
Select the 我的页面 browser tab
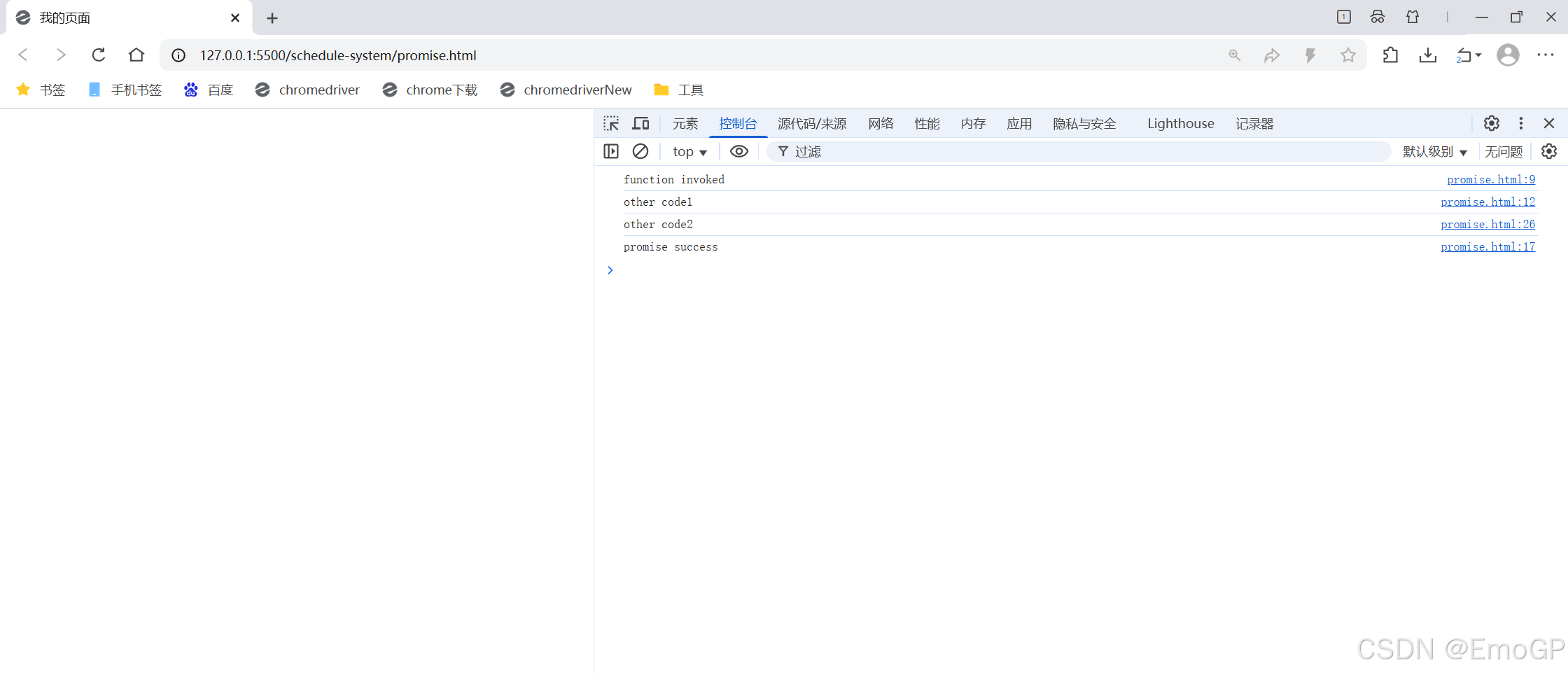coord(129,18)
